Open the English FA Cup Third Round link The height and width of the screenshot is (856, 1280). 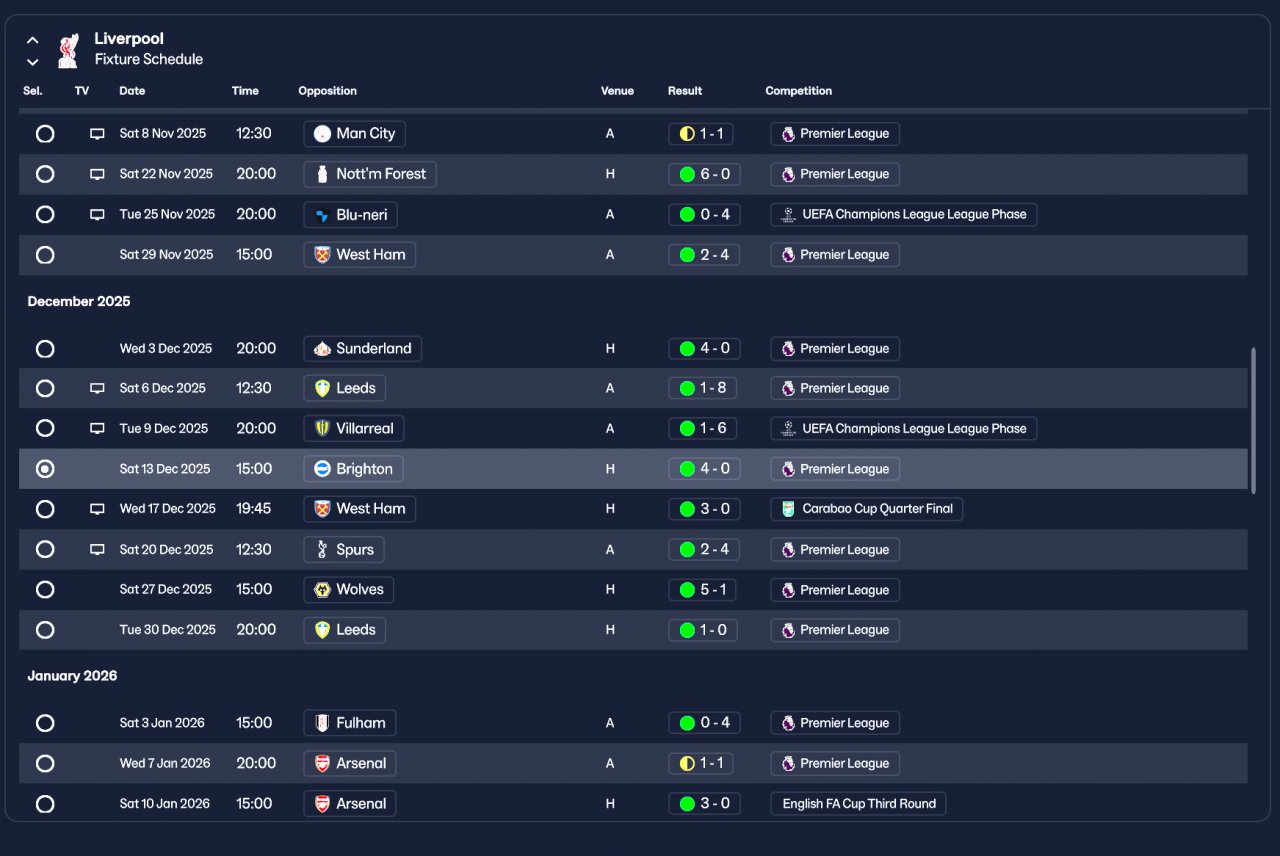point(858,804)
